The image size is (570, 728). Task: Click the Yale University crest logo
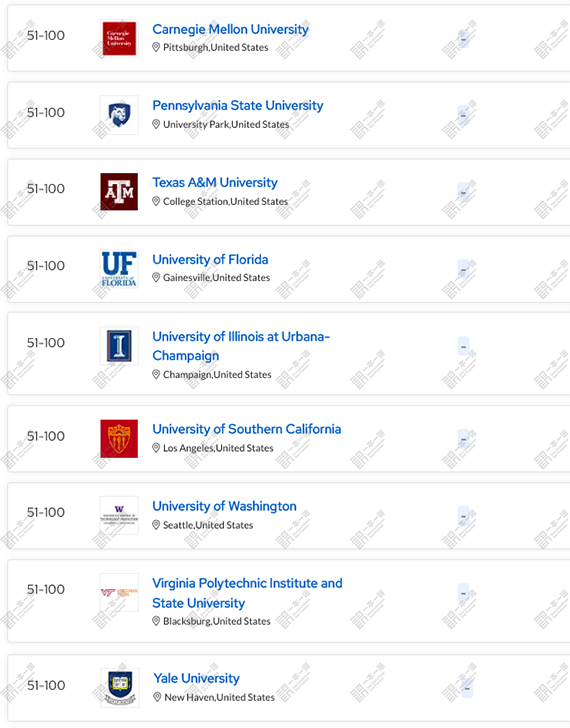120,688
